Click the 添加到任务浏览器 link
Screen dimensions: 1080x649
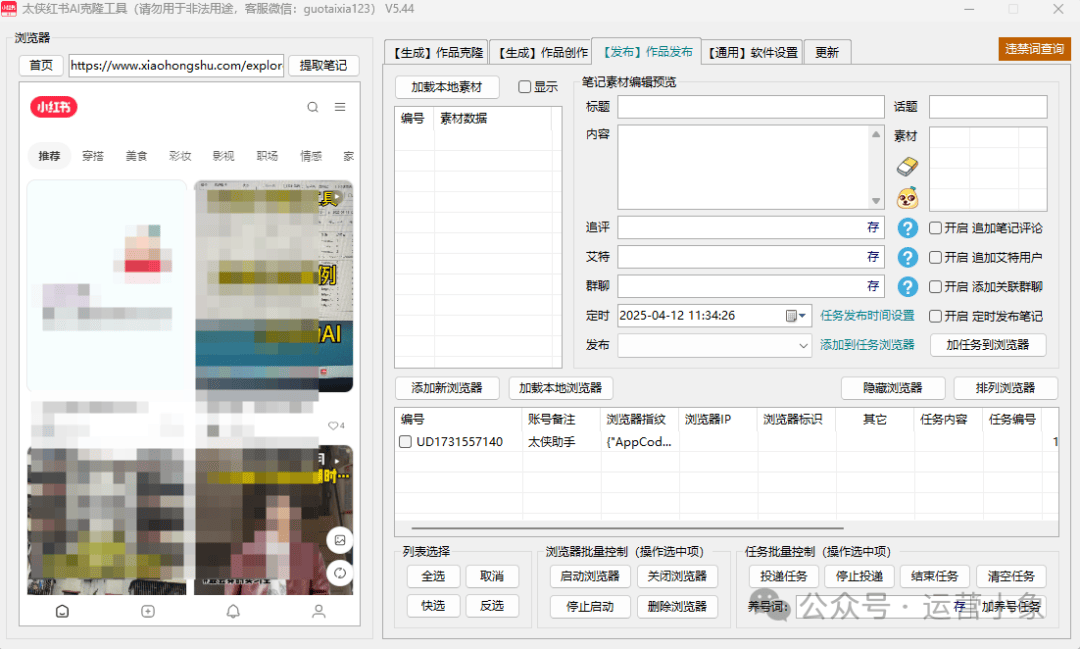(x=867, y=344)
